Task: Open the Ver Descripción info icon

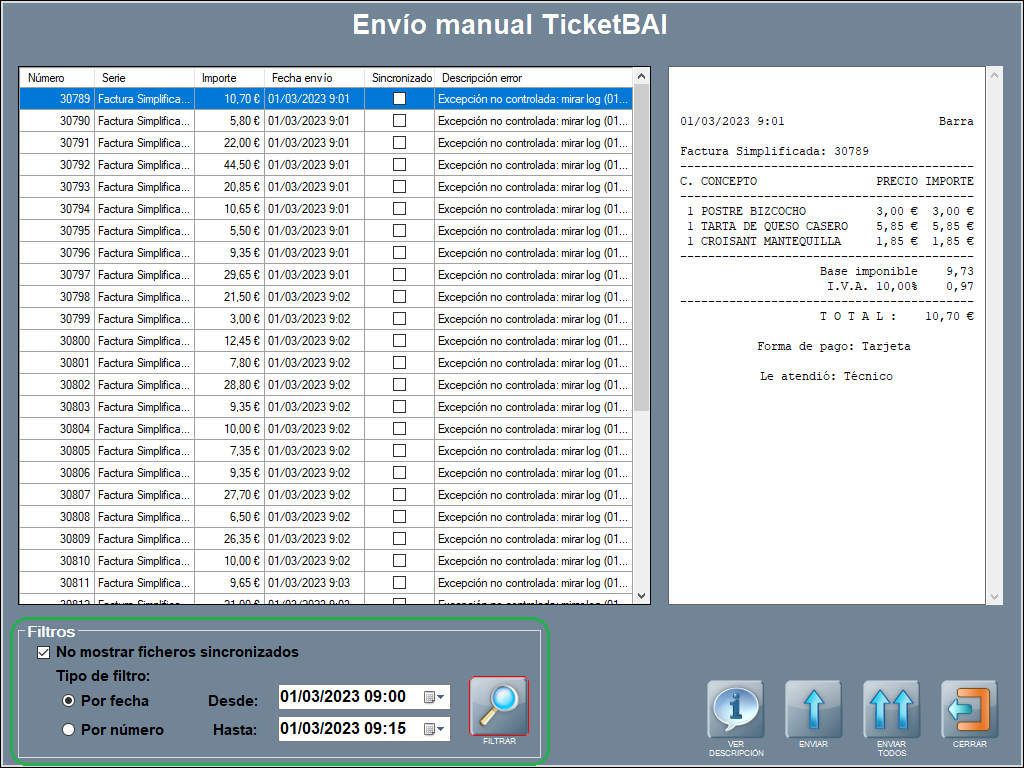Action: [736, 709]
